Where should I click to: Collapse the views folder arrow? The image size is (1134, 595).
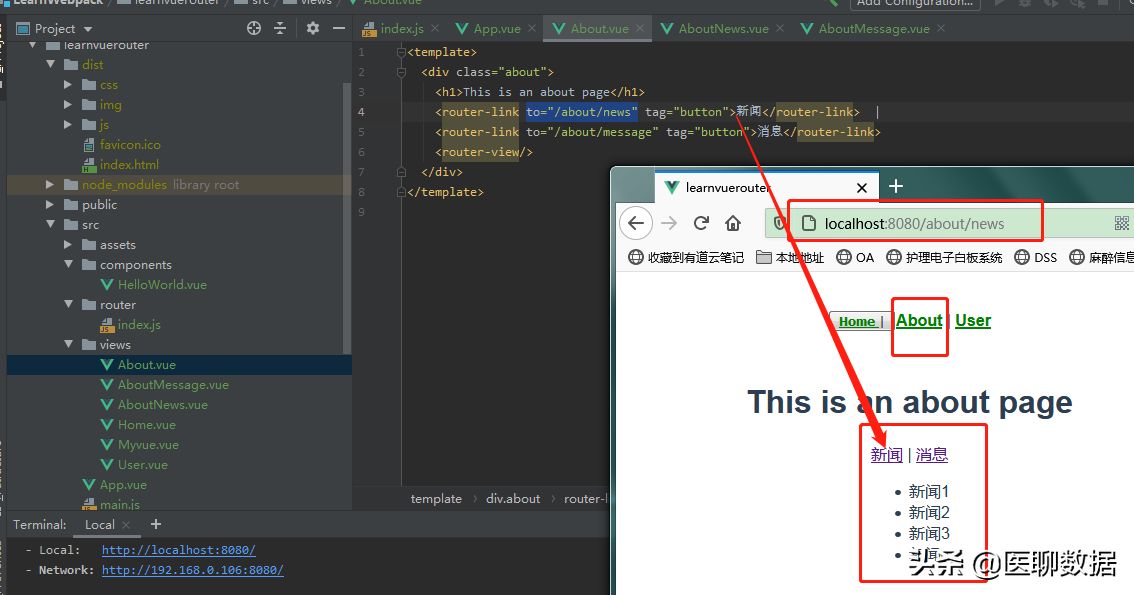tap(68, 345)
